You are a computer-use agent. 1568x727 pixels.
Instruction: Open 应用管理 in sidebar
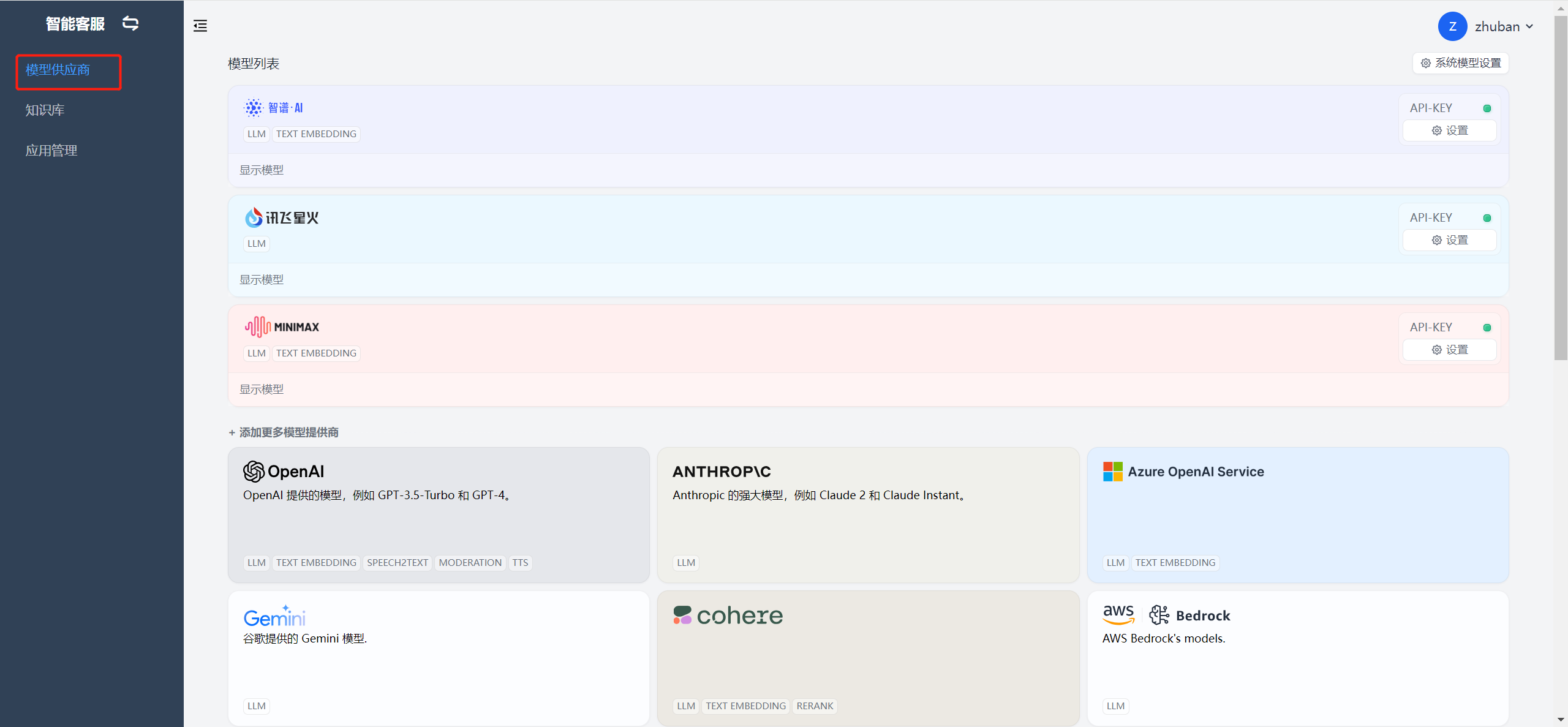tap(51, 151)
